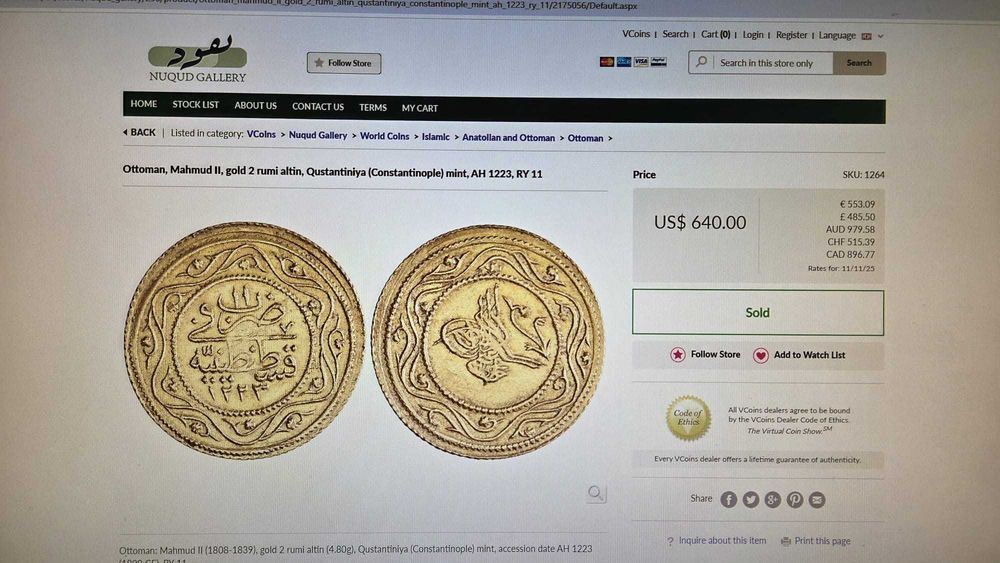The image size is (1000, 563).
Task: Click the Sold status box
Action: click(x=758, y=312)
